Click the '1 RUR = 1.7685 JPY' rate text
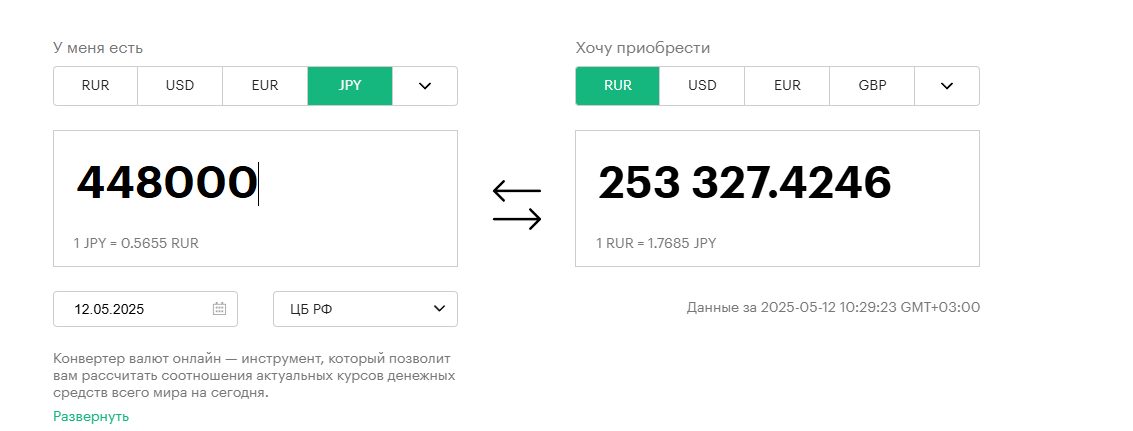 click(x=656, y=243)
